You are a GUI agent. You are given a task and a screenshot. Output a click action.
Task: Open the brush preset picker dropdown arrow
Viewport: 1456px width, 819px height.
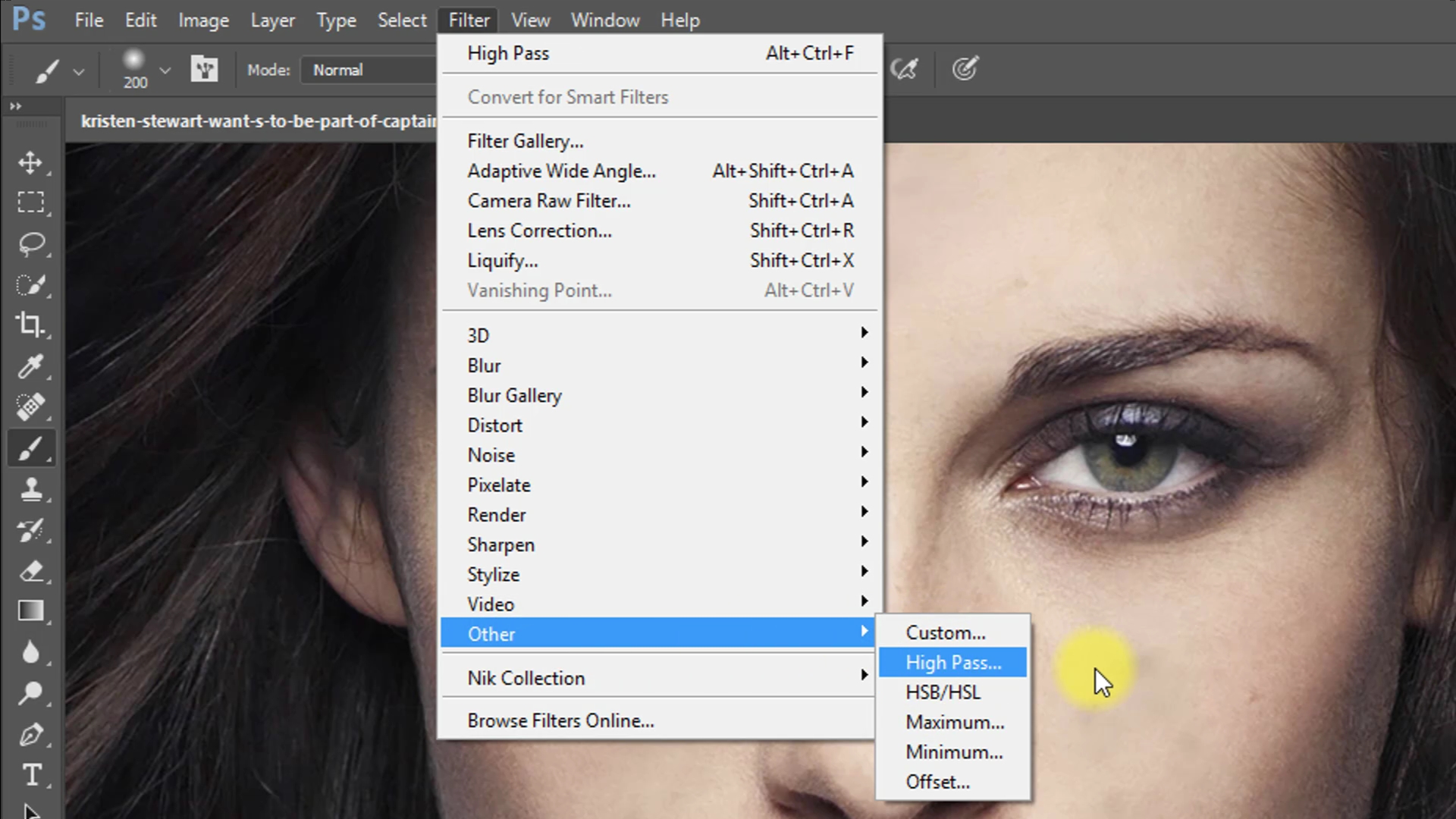(x=165, y=71)
